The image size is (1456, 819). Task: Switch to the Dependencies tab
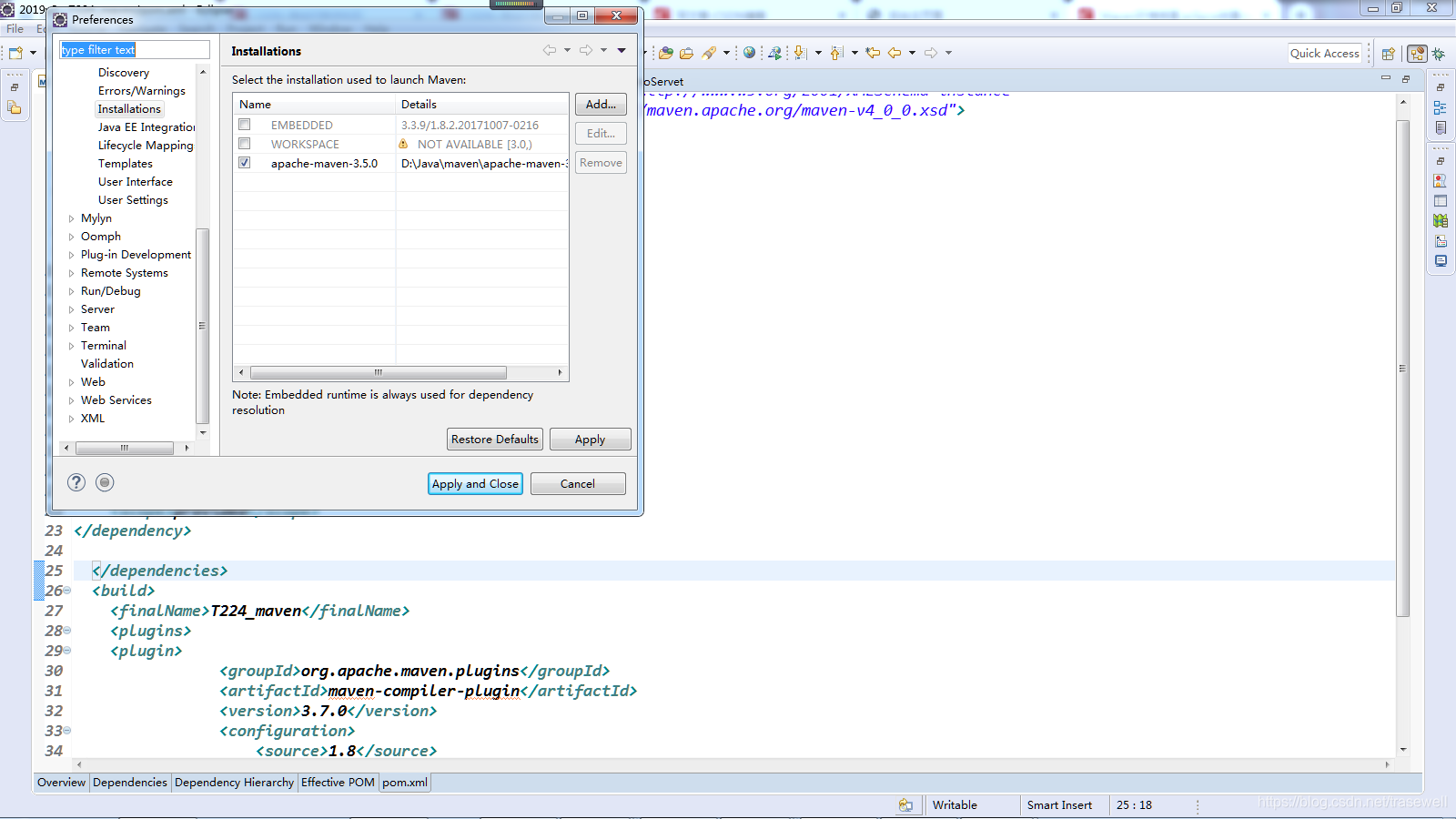click(130, 783)
